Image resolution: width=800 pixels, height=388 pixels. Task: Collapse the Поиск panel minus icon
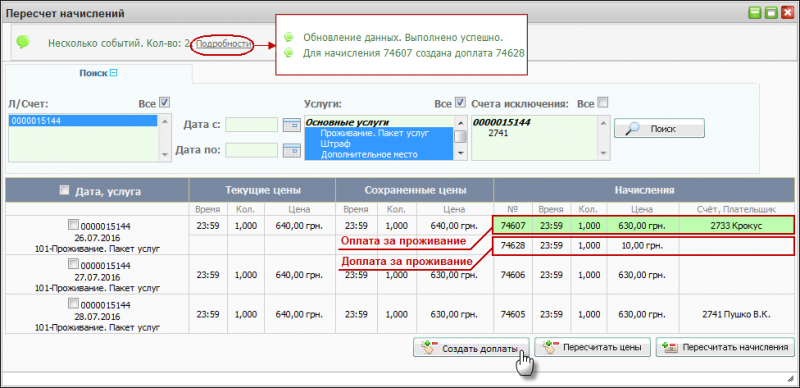(x=114, y=73)
